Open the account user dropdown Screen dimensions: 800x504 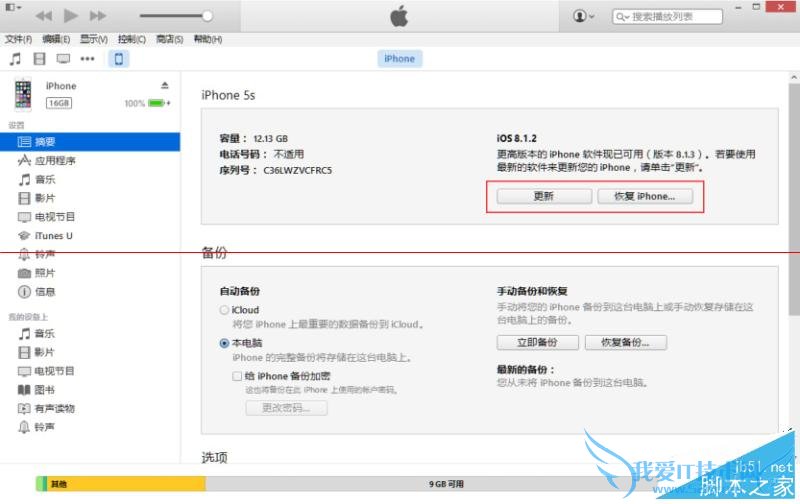pyautogui.click(x=584, y=16)
